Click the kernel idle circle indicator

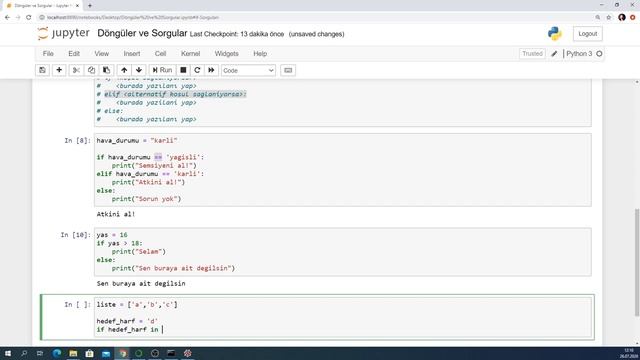pyautogui.click(x=599, y=53)
